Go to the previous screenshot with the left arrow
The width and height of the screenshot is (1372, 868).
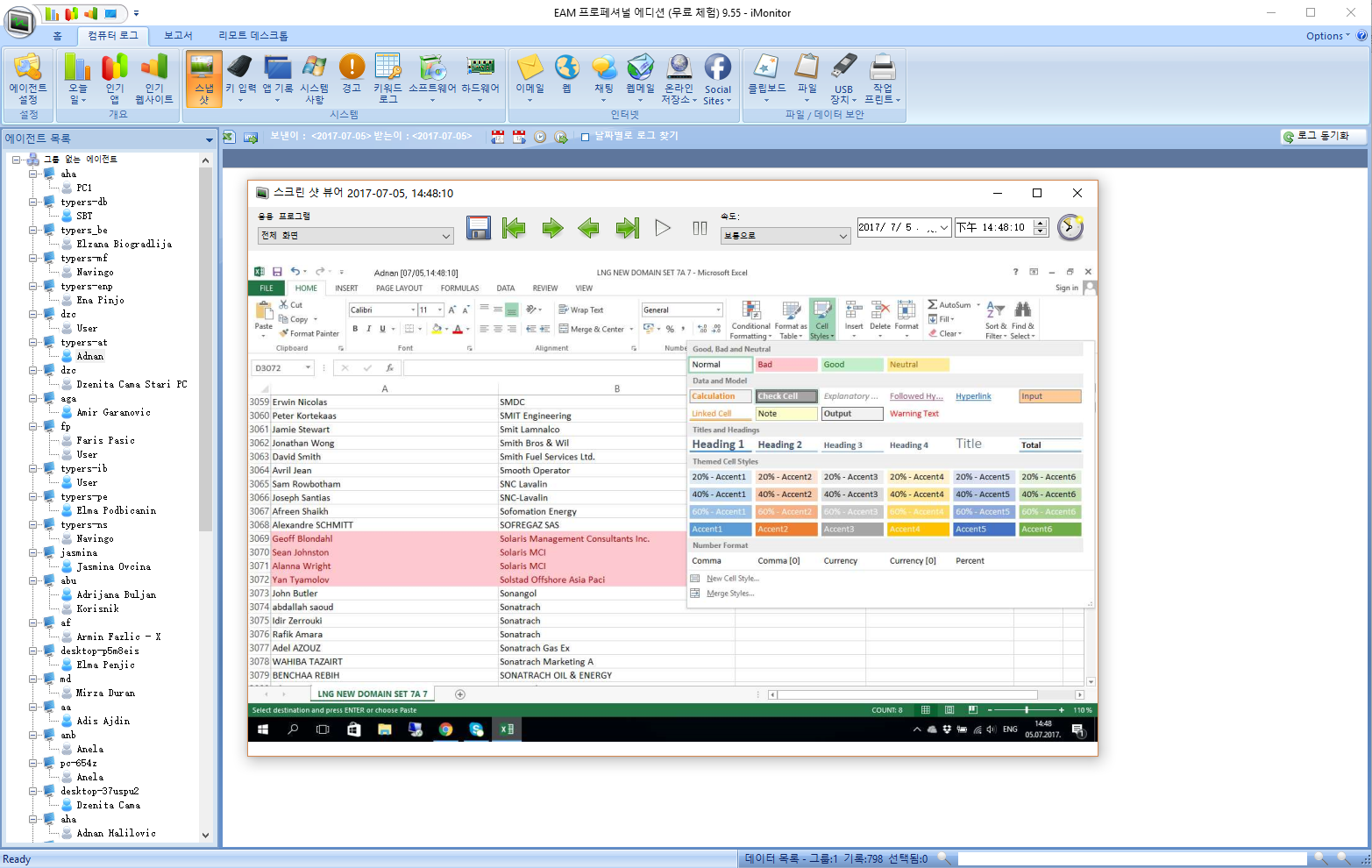point(589,228)
